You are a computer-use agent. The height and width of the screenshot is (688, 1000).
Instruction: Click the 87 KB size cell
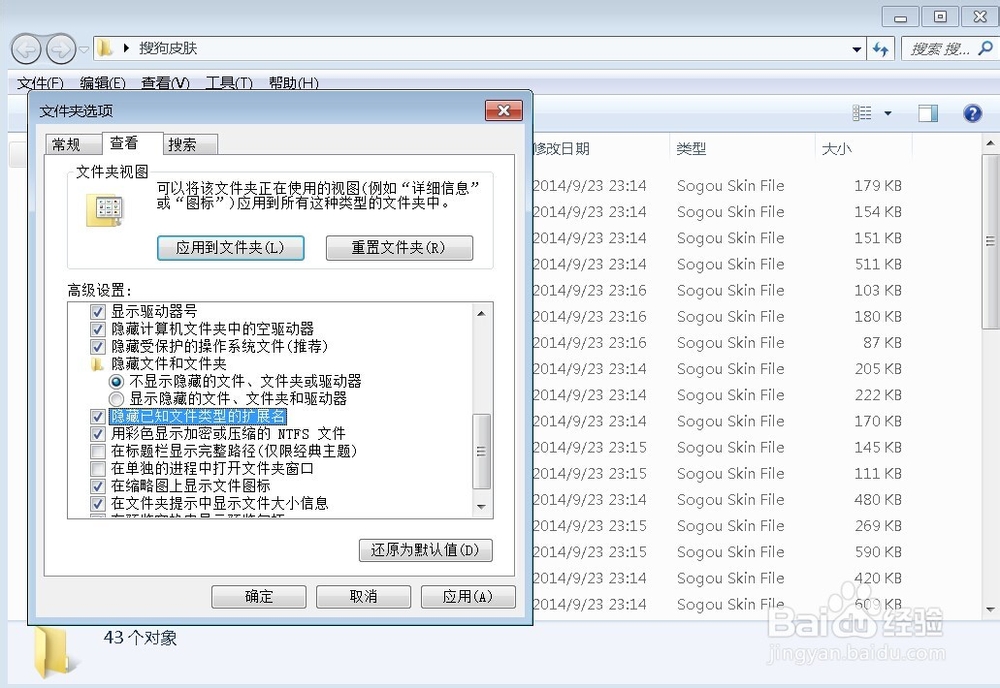(882, 342)
